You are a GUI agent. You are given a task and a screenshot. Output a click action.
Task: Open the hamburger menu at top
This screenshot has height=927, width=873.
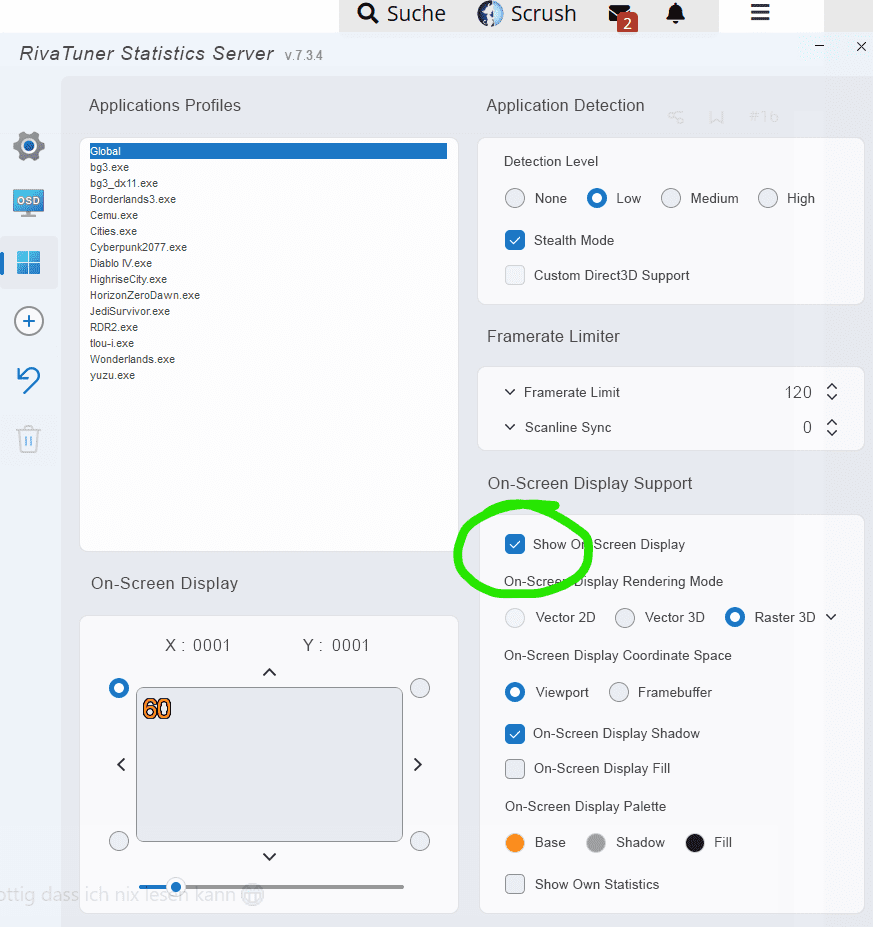[x=760, y=13]
